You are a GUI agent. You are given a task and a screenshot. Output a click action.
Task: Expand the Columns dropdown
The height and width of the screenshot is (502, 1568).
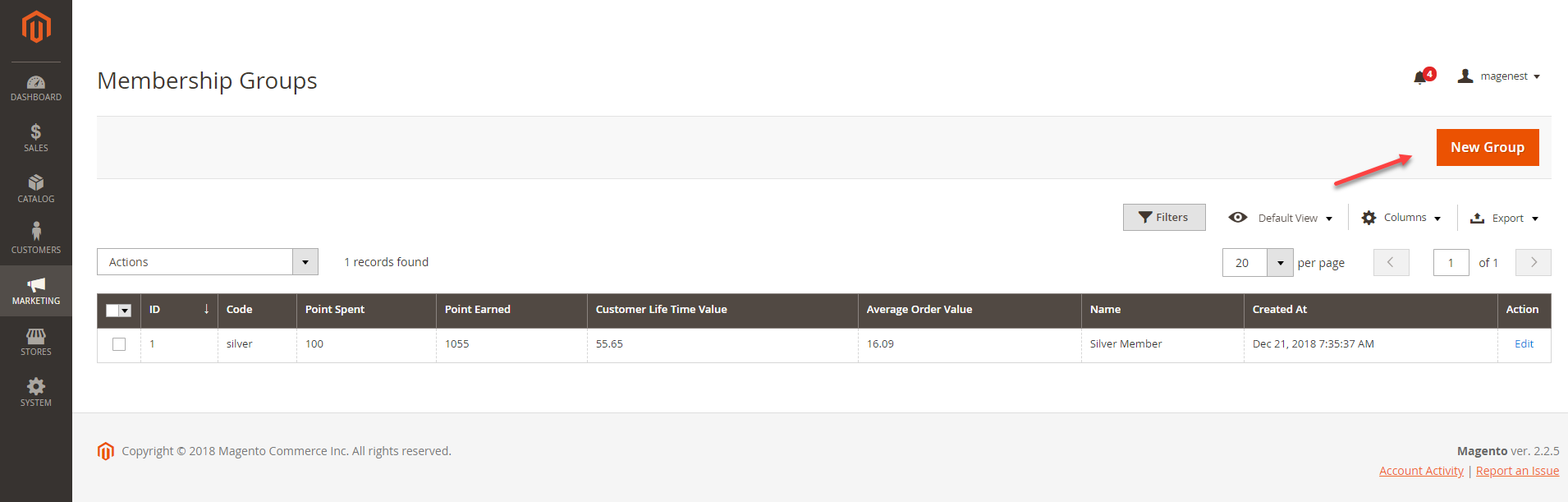click(1401, 218)
